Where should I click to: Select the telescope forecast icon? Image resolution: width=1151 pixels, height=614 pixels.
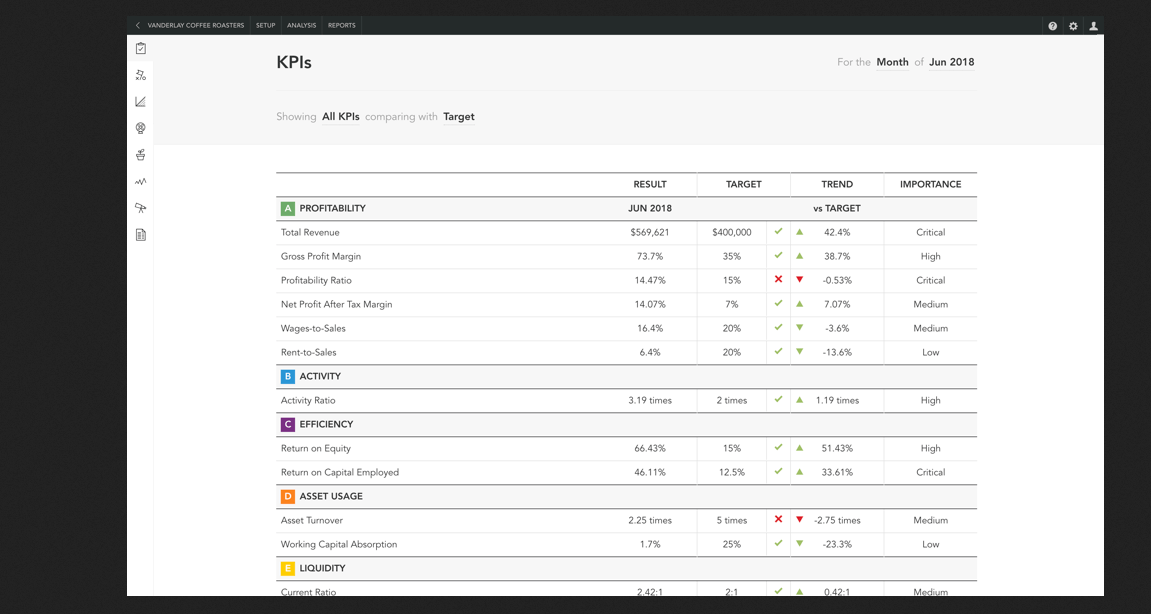point(141,208)
